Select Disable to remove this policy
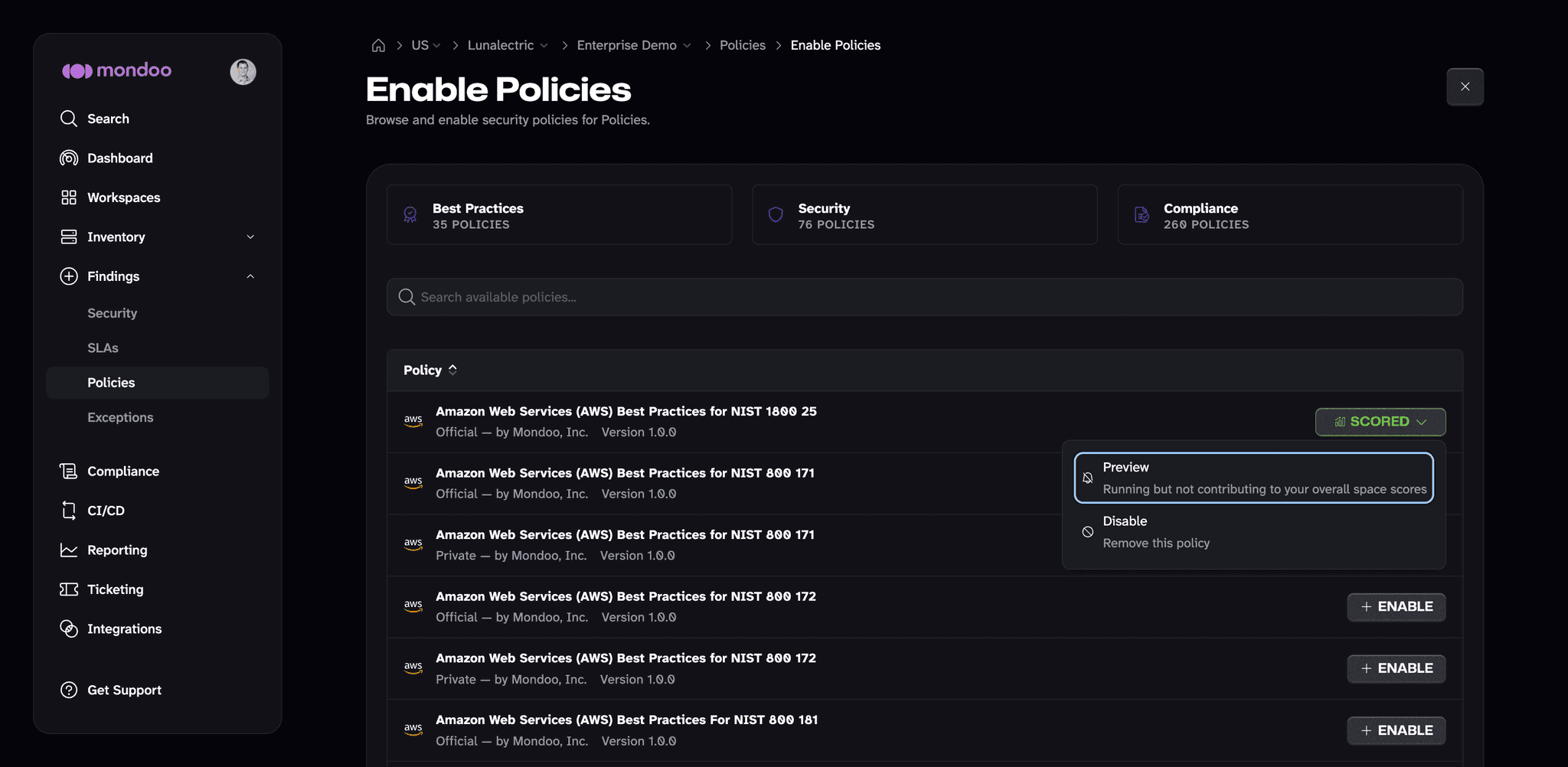Image resolution: width=1568 pixels, height=767 pixels. point(1253,531)
